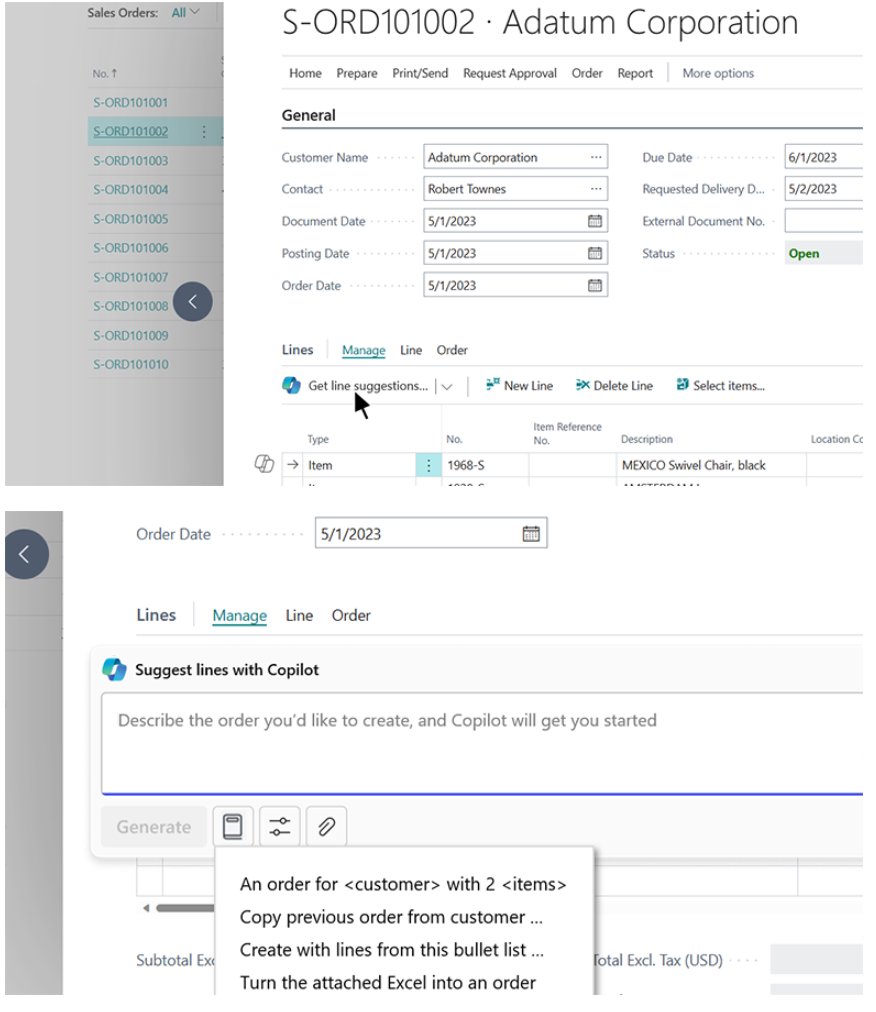The height and width of the screenshot is (1012, 876).
Task: Choose 'Create with lines from this bullet list'
Action: point(392,949)
